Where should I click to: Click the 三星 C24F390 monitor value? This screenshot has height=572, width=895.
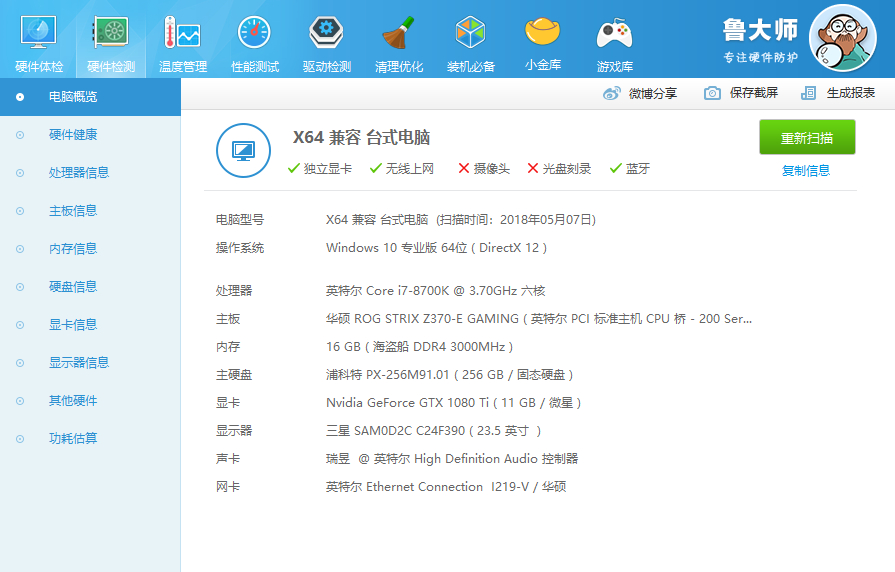pos(433,430)
